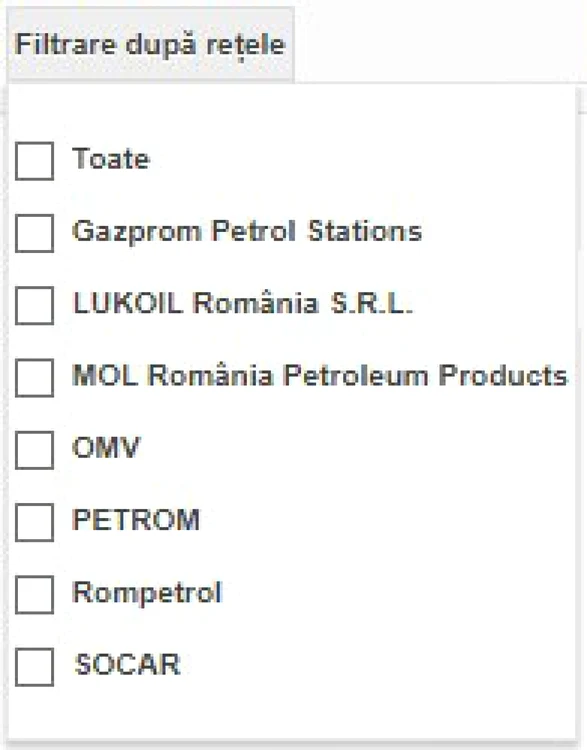The height and width of the screenshot is (750, 587).
Task: Toggle the OMV checkbox
Action: [34, 450]
